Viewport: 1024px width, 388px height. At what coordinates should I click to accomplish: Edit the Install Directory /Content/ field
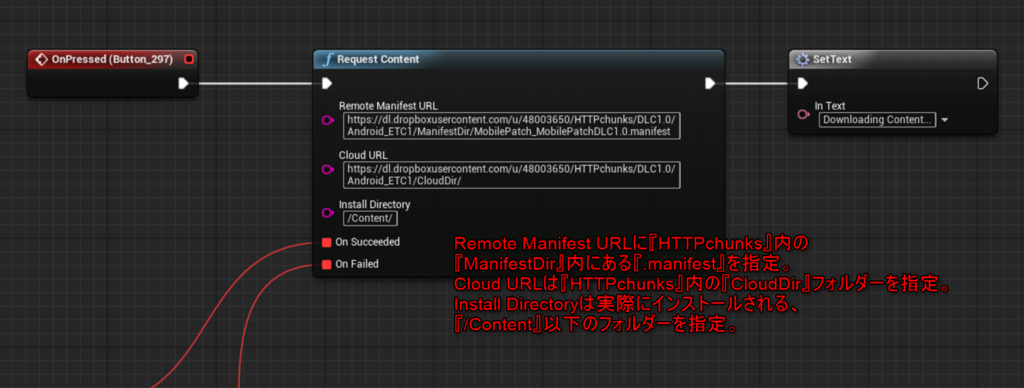(x=370, y=218)
